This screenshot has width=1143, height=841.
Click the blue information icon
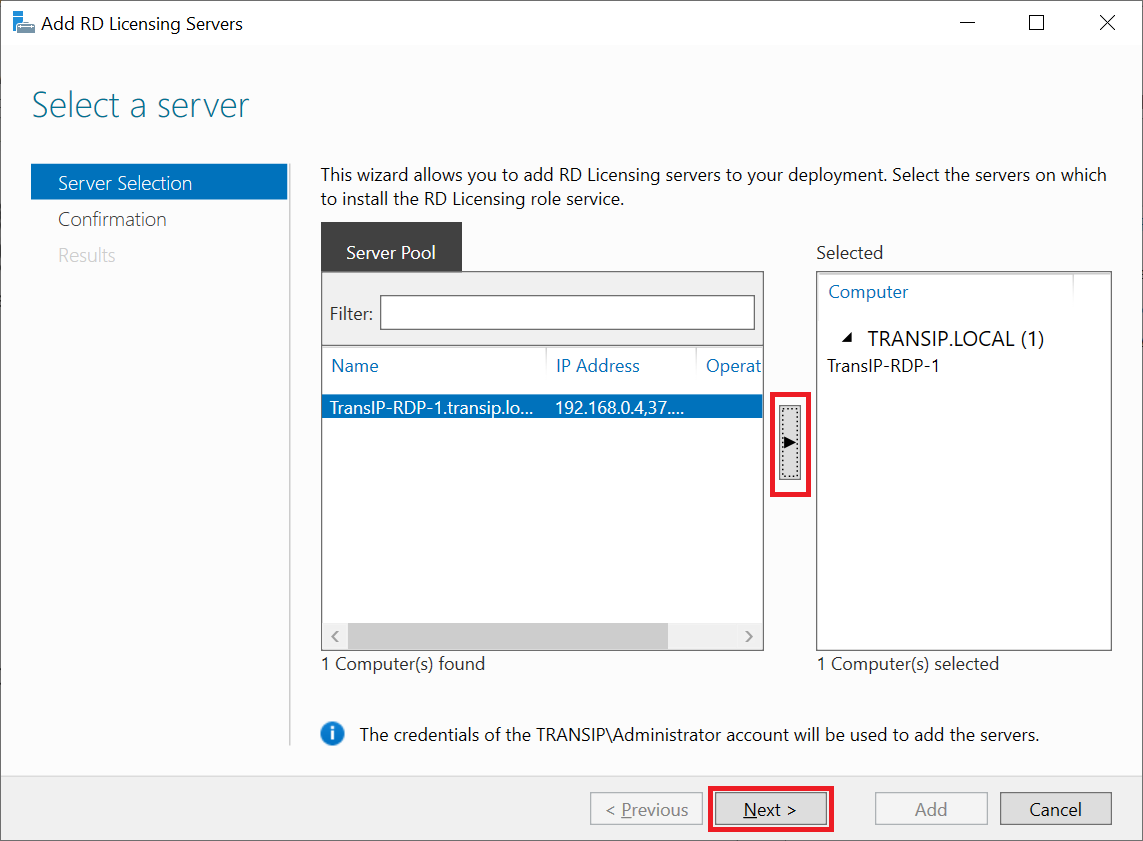(332, 734)
